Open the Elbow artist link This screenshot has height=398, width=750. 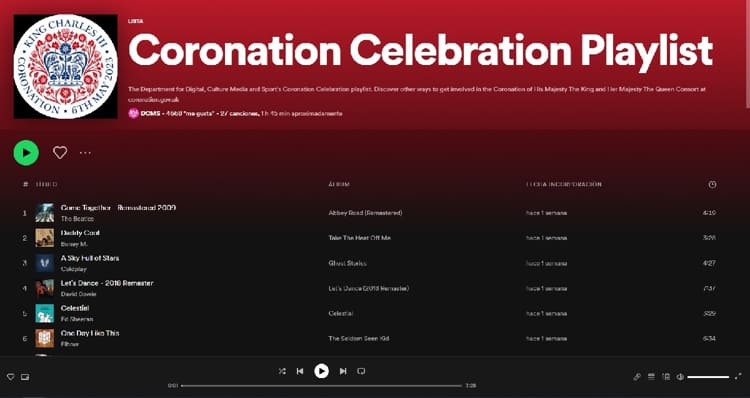(70, 344)
